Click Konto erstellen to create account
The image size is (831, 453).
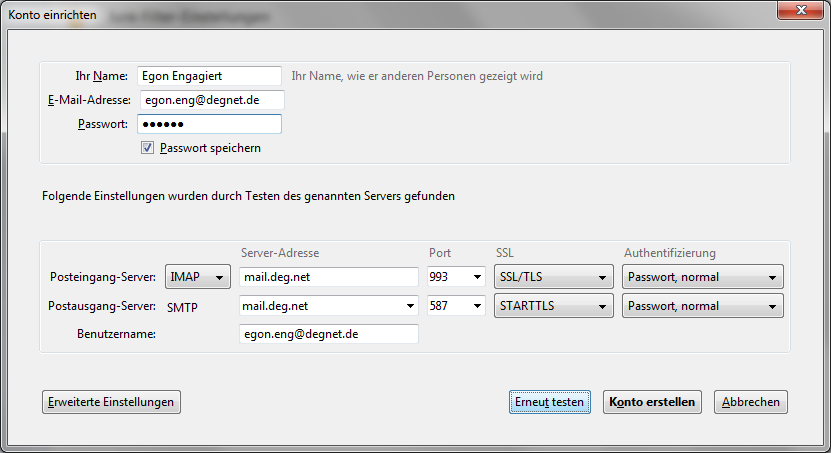point(651,402)
